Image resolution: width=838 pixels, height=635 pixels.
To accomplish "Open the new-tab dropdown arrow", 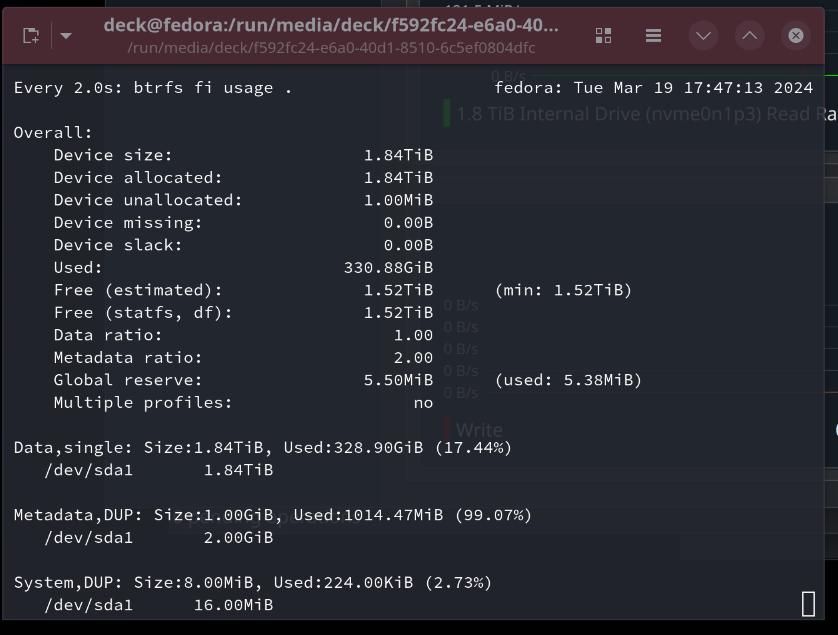I will (x=66, y=36).
